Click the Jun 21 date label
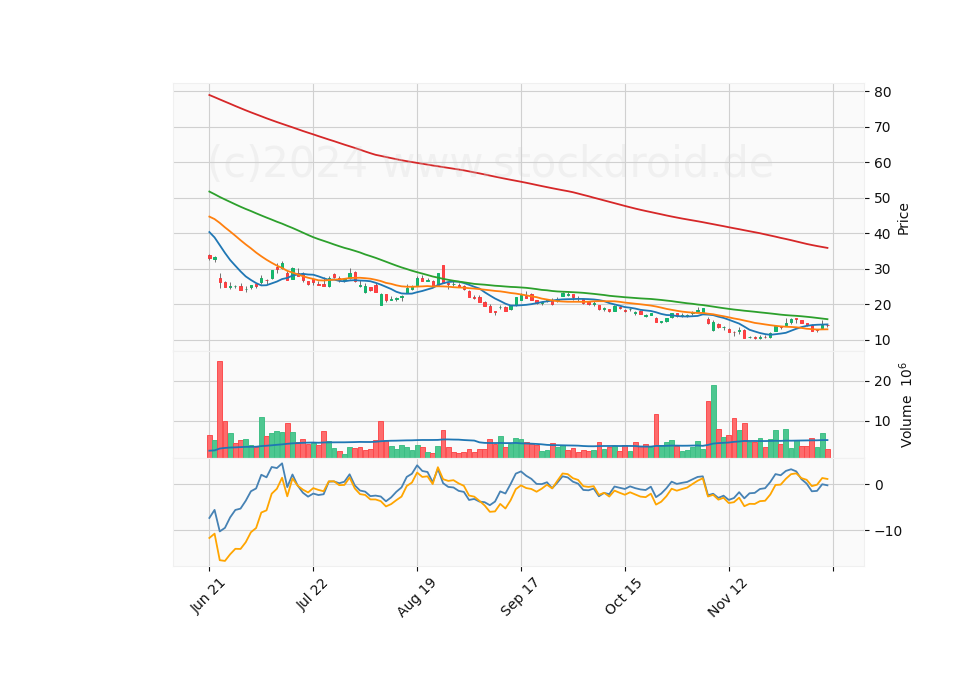The width and height of the screenshot is (960, 690). (208, 596)
